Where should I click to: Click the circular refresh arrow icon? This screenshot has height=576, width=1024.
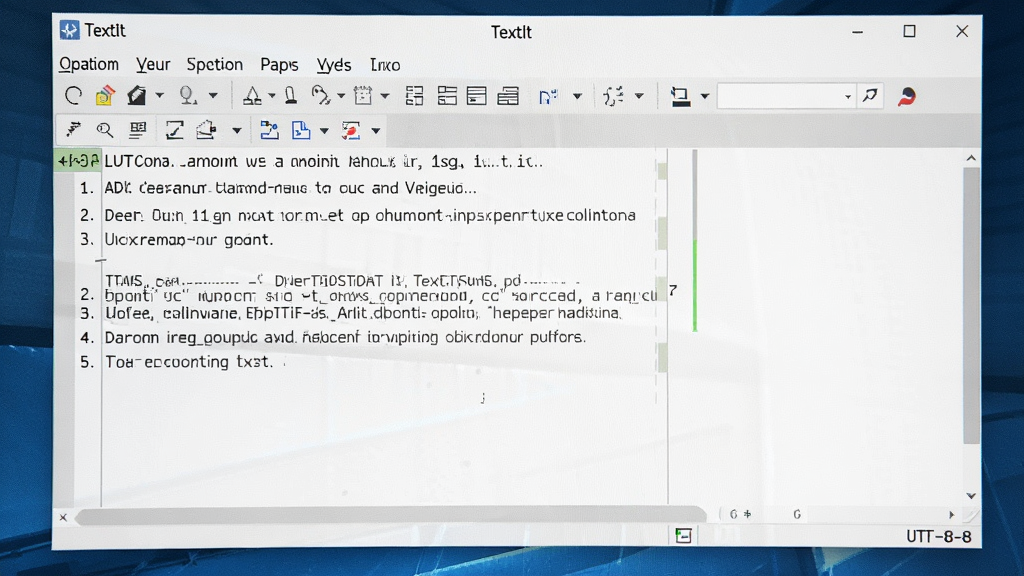[73, 96]
